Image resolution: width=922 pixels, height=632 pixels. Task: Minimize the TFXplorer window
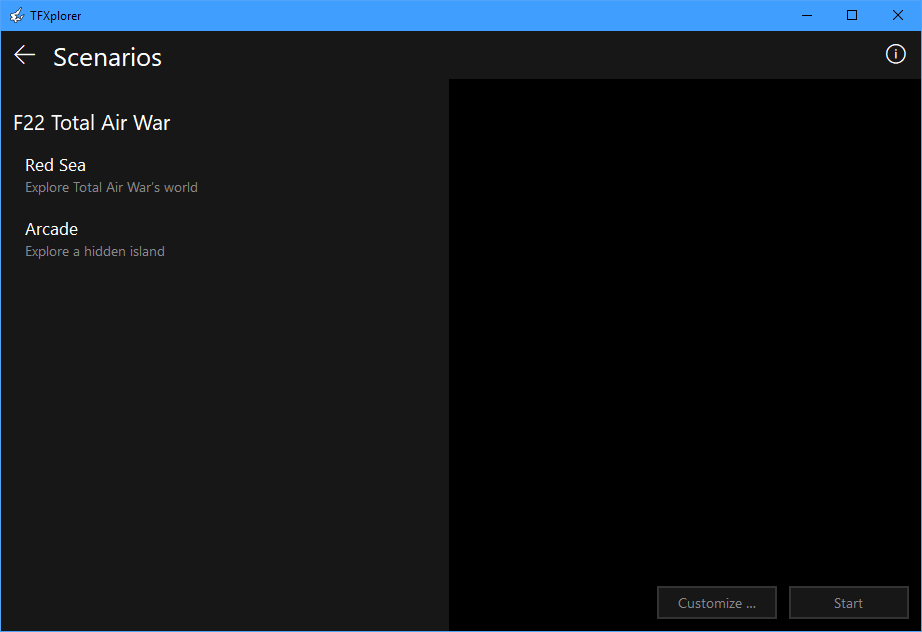[806, 15]
